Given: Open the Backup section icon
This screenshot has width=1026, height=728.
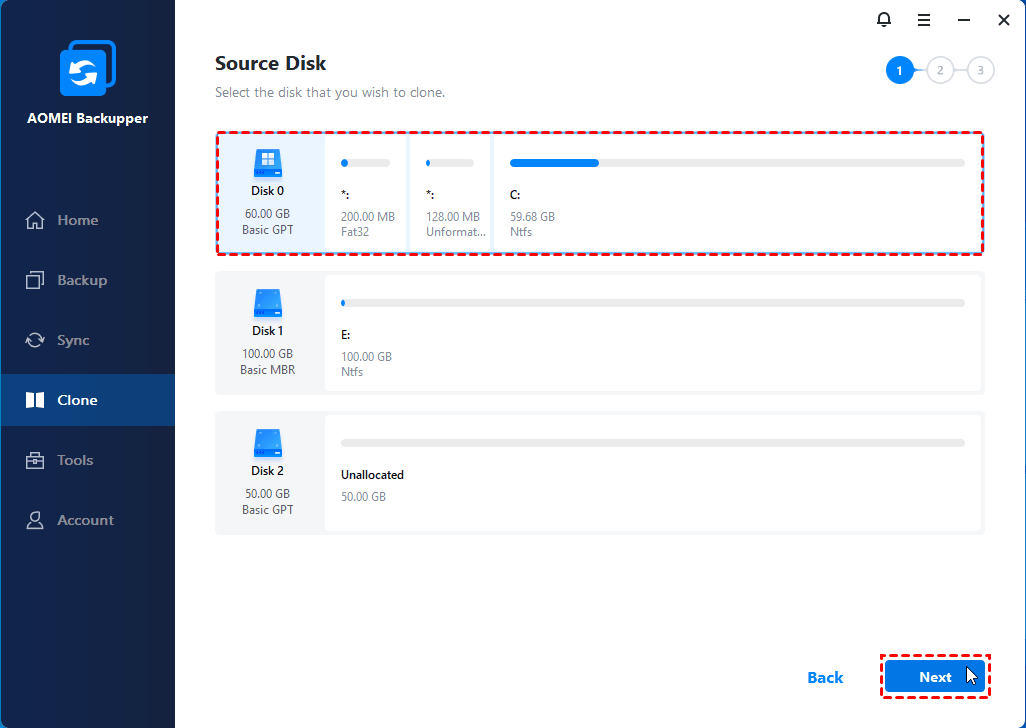Looking at the screenshot, I should click(37, 279).
